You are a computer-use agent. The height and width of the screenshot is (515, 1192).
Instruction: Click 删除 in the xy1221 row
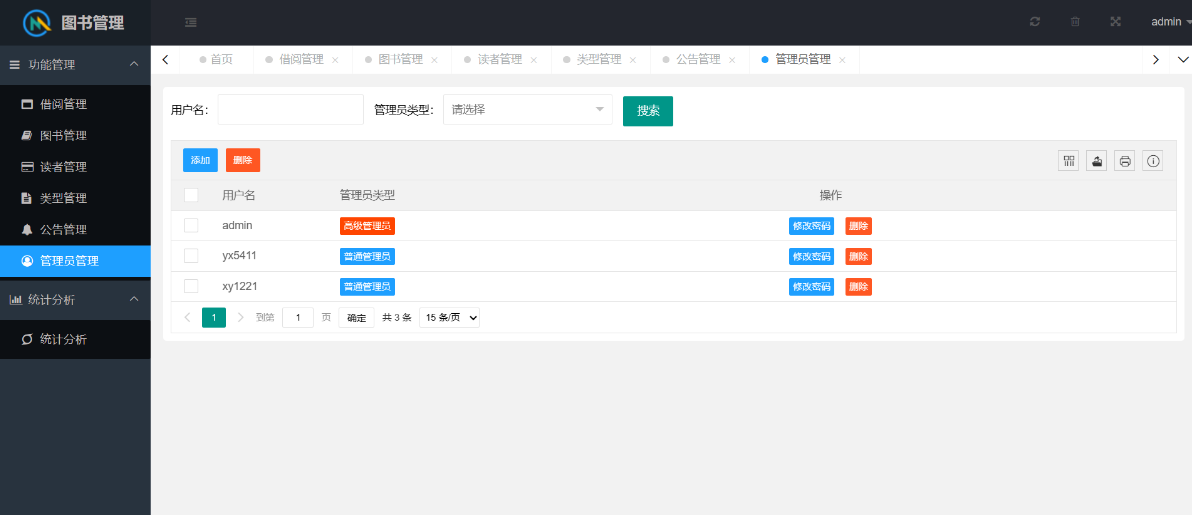[x=858, y=287]
